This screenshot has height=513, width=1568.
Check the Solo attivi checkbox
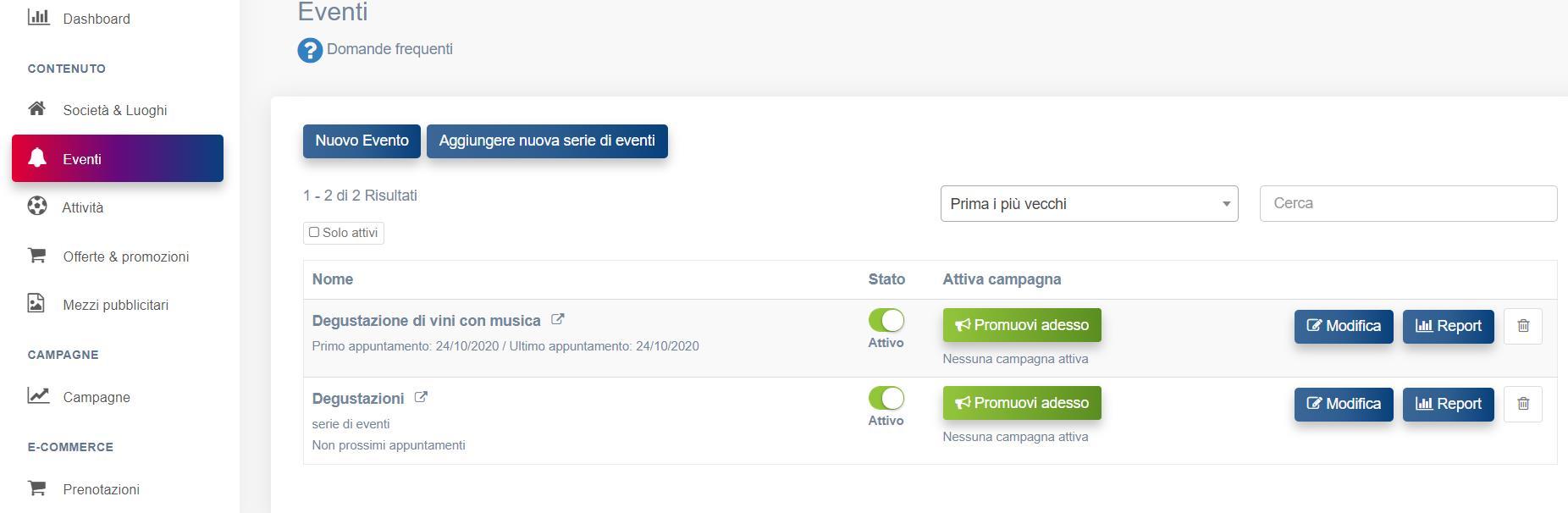click(x=314, y=232)
